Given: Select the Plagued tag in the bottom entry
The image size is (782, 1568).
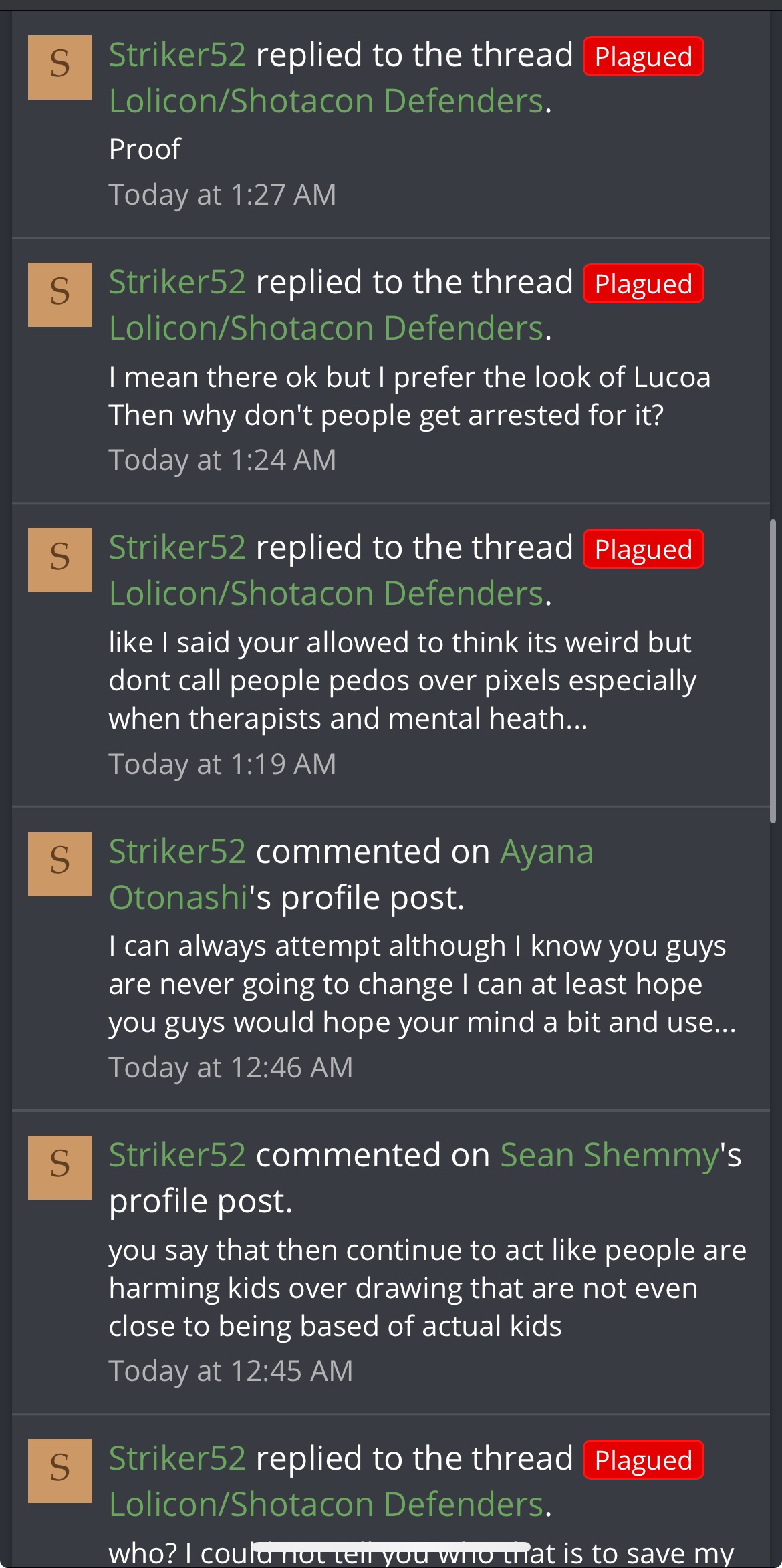Looking at the screenshot, I should pos(643,1460).
